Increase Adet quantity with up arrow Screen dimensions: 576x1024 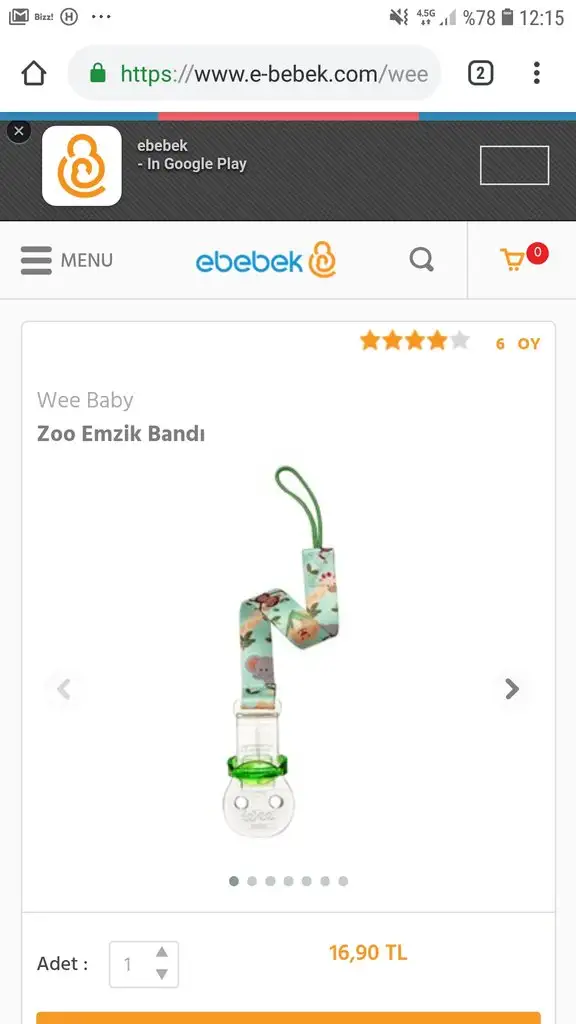162,952
